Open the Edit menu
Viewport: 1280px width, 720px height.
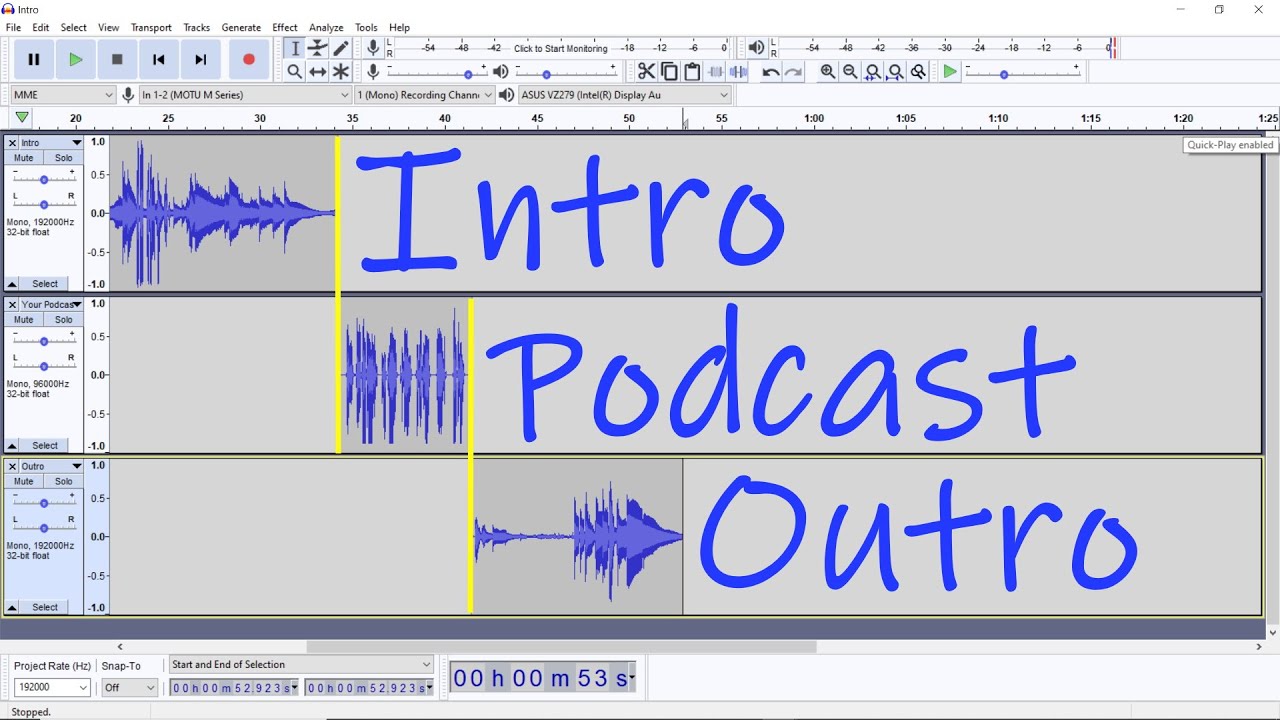coord(41,28)
